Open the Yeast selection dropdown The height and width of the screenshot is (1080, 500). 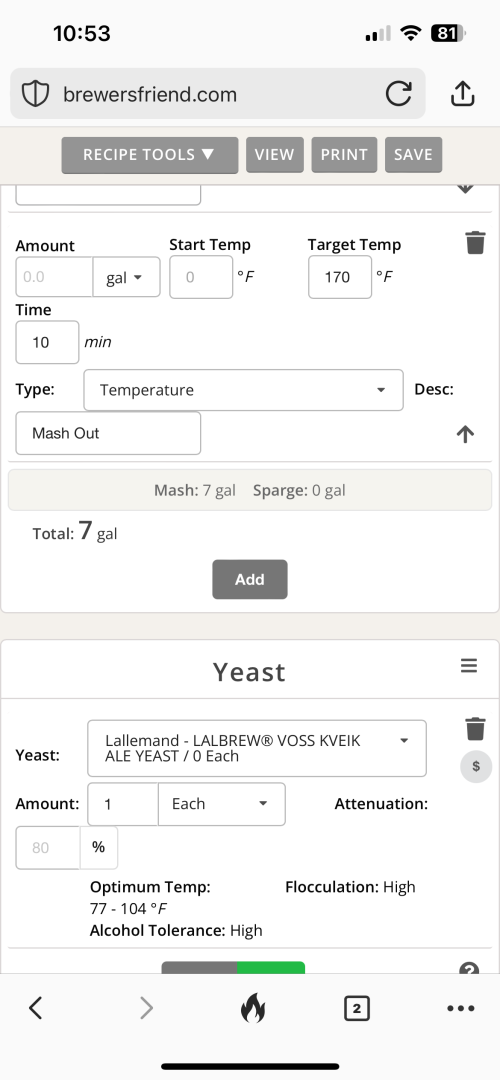click(257, 748)
